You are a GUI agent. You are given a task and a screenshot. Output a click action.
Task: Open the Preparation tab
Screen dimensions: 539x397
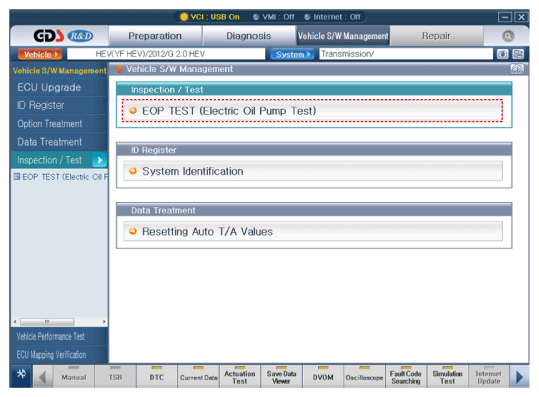point(155,36)
